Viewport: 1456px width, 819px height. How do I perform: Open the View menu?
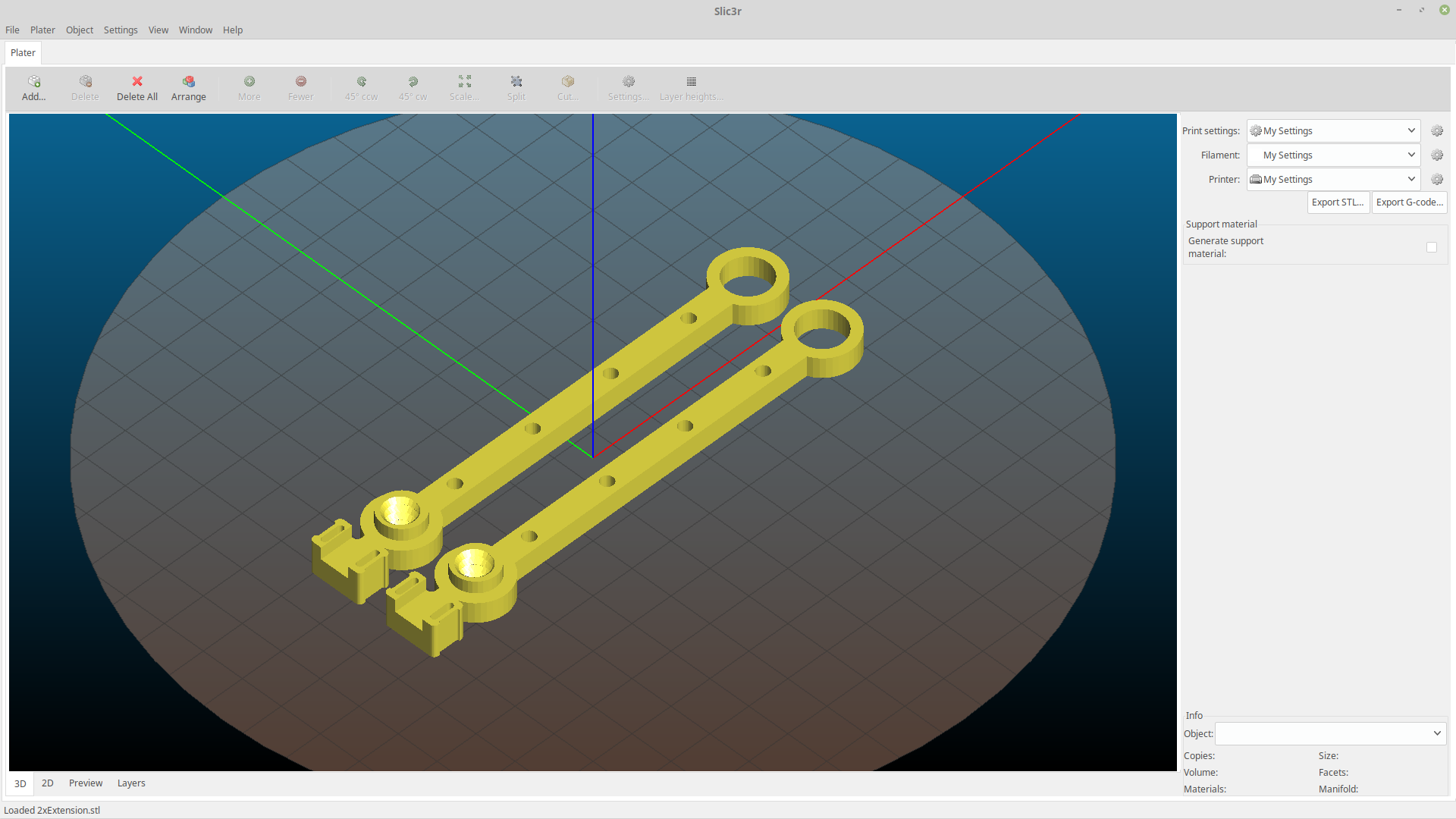point(158,30)
